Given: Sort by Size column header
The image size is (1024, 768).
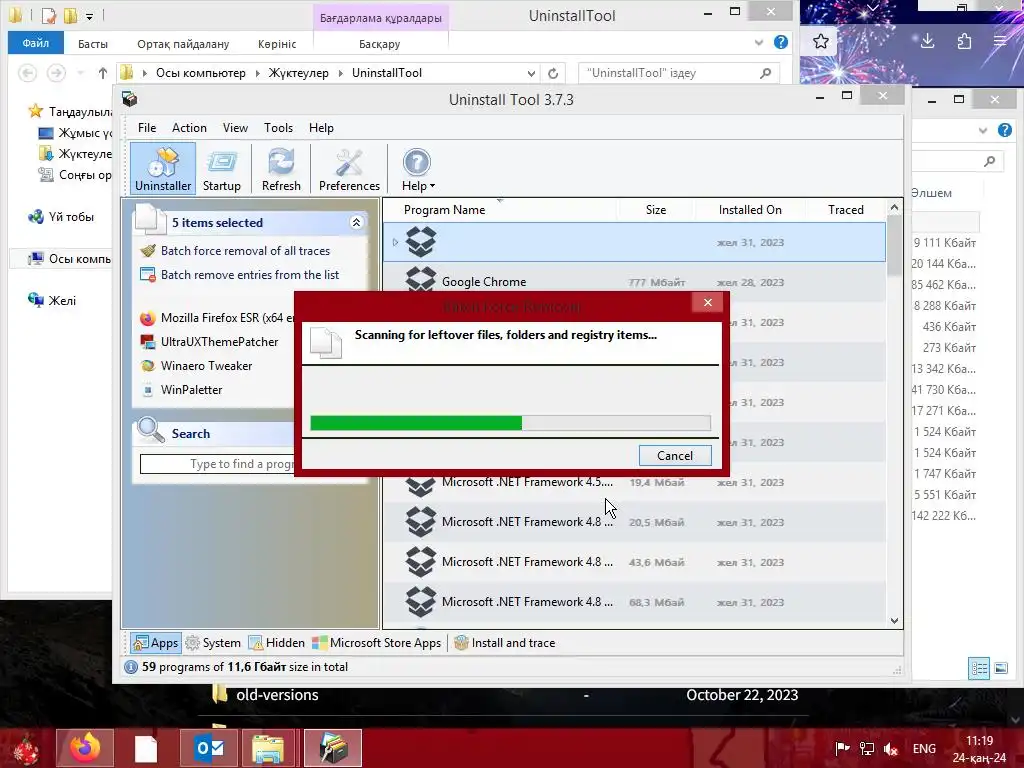Looking at the screenshot, I should tap(656, 210).
